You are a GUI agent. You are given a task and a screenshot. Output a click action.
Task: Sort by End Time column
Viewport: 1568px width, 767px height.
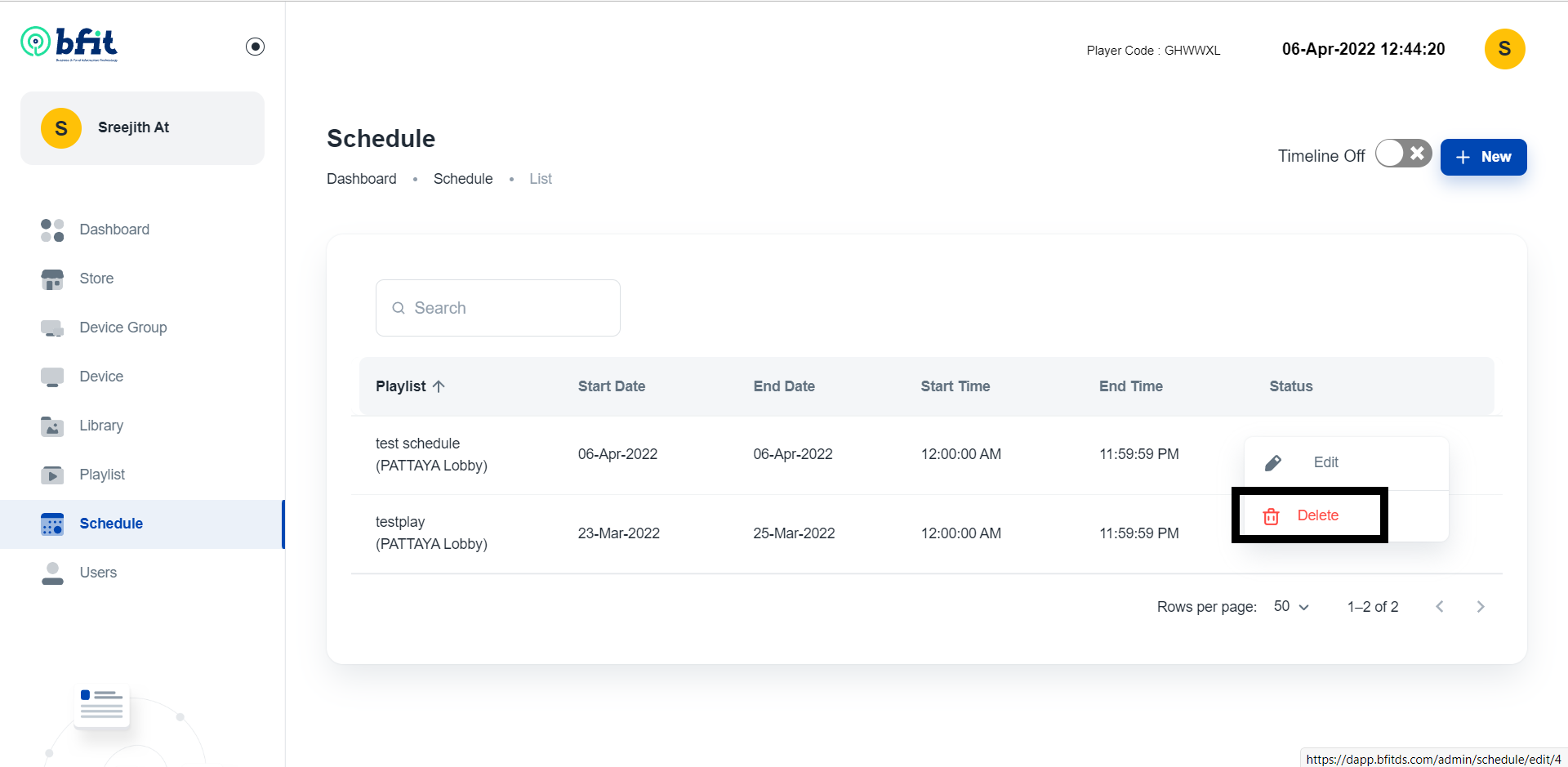point(1131,386)
